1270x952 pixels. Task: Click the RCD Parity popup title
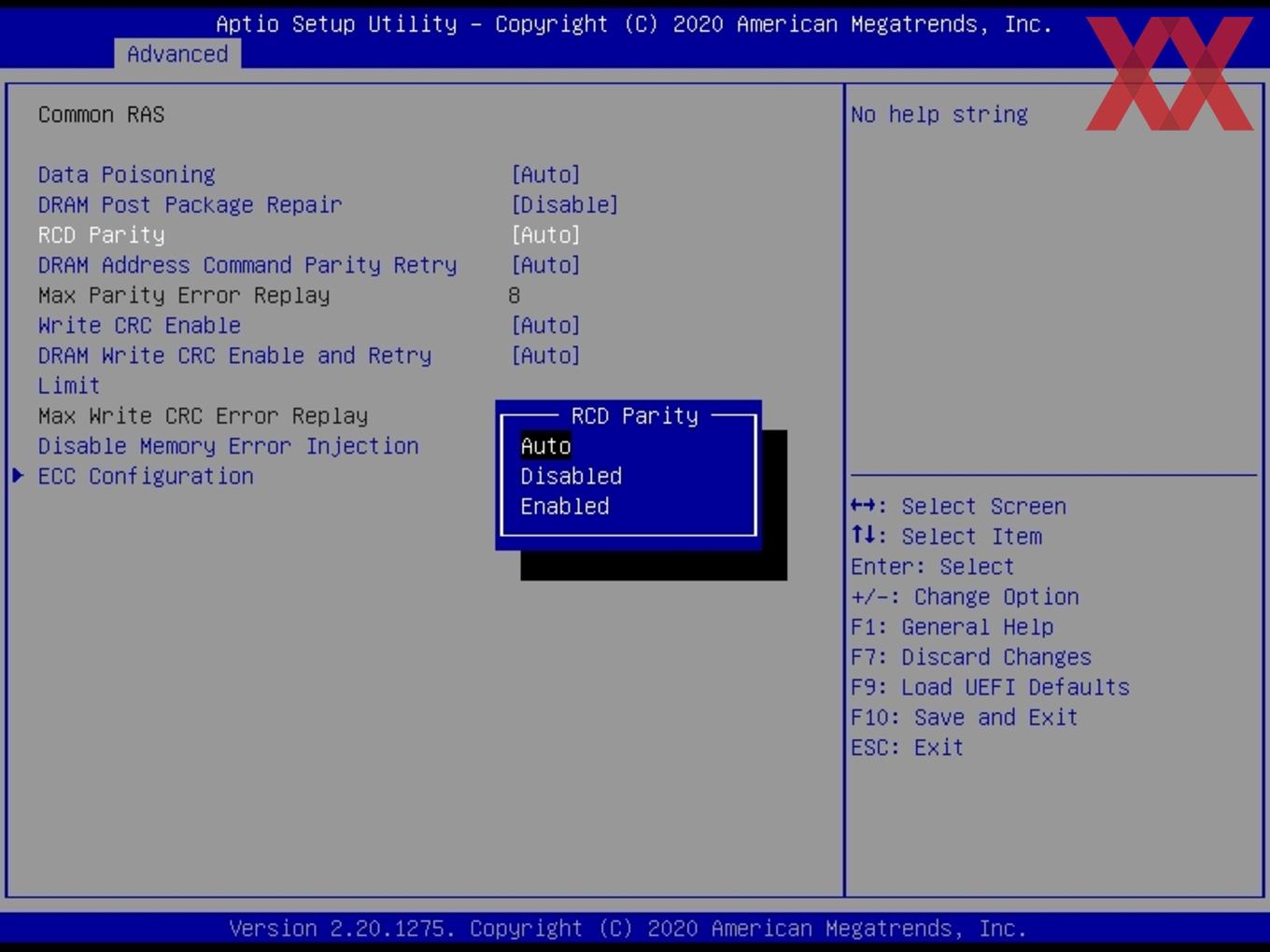pyautogui.click(x=634, y=415)
